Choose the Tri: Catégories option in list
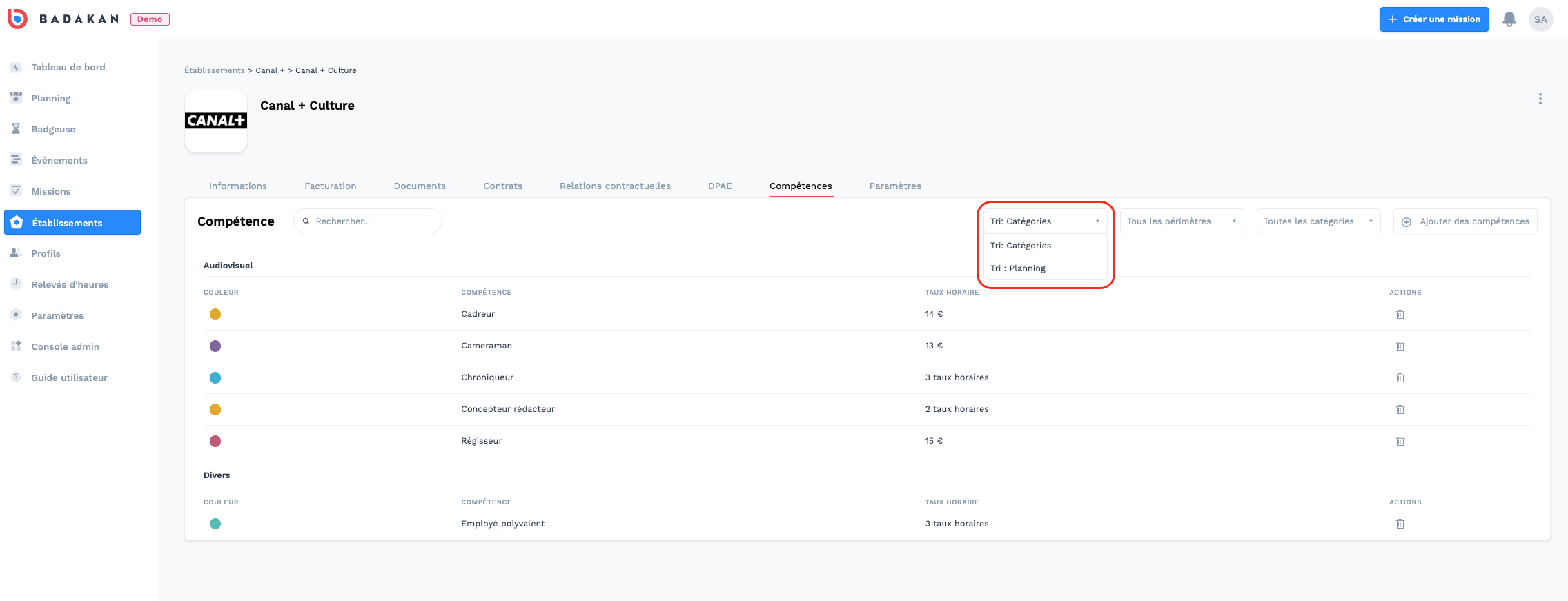 [x=1045, y=246]
